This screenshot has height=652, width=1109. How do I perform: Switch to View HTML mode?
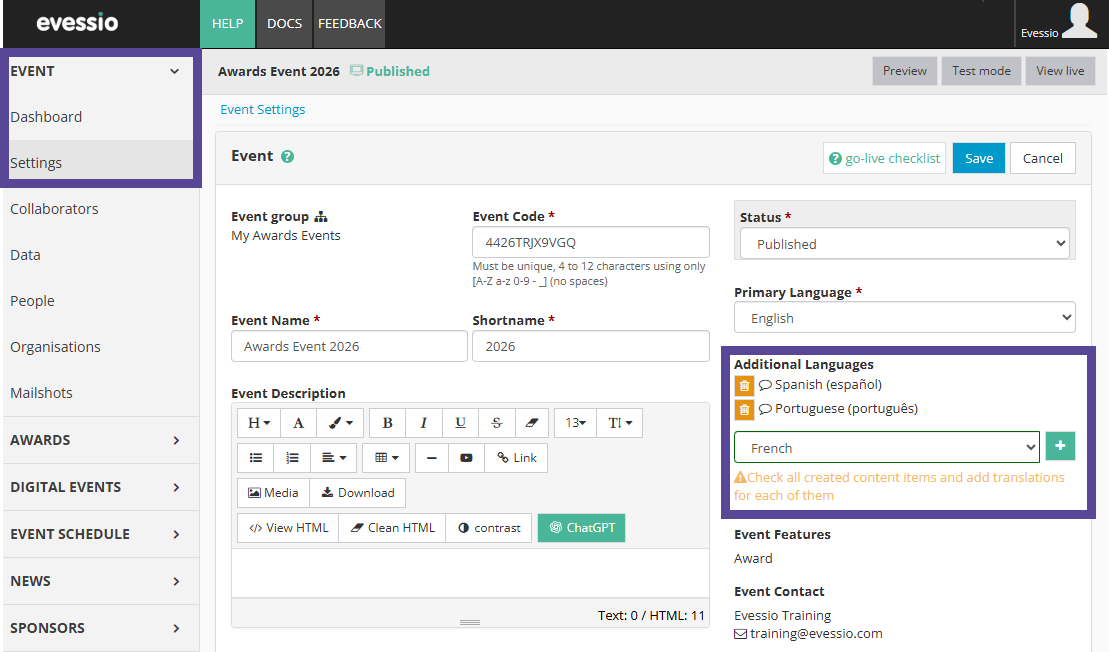[289, 528]
